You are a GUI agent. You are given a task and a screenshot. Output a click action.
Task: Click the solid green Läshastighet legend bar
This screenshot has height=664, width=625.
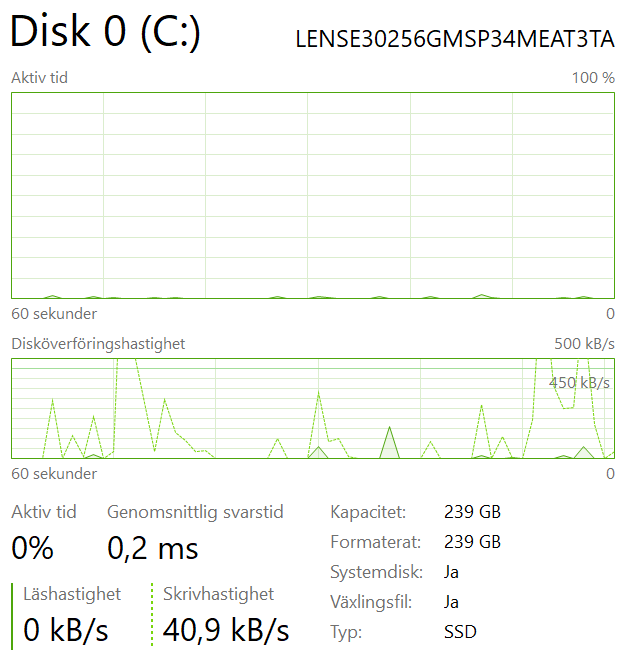click(12, 616)
